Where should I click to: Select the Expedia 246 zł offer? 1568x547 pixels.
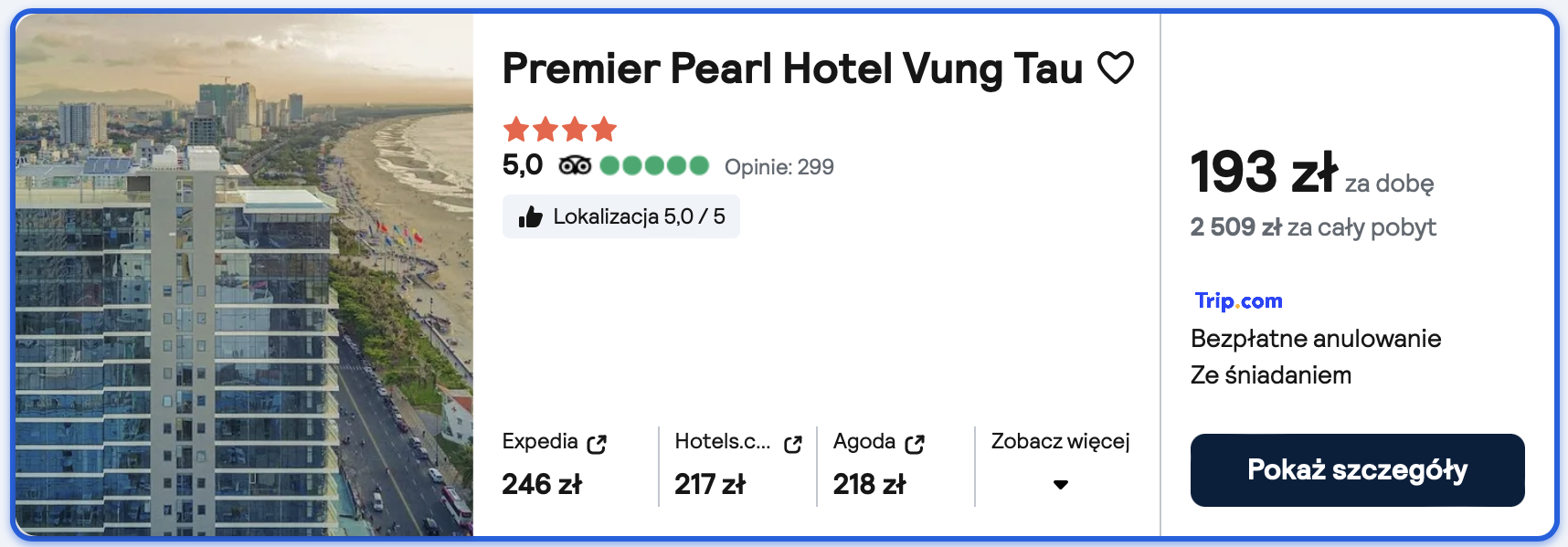[542, 484]
